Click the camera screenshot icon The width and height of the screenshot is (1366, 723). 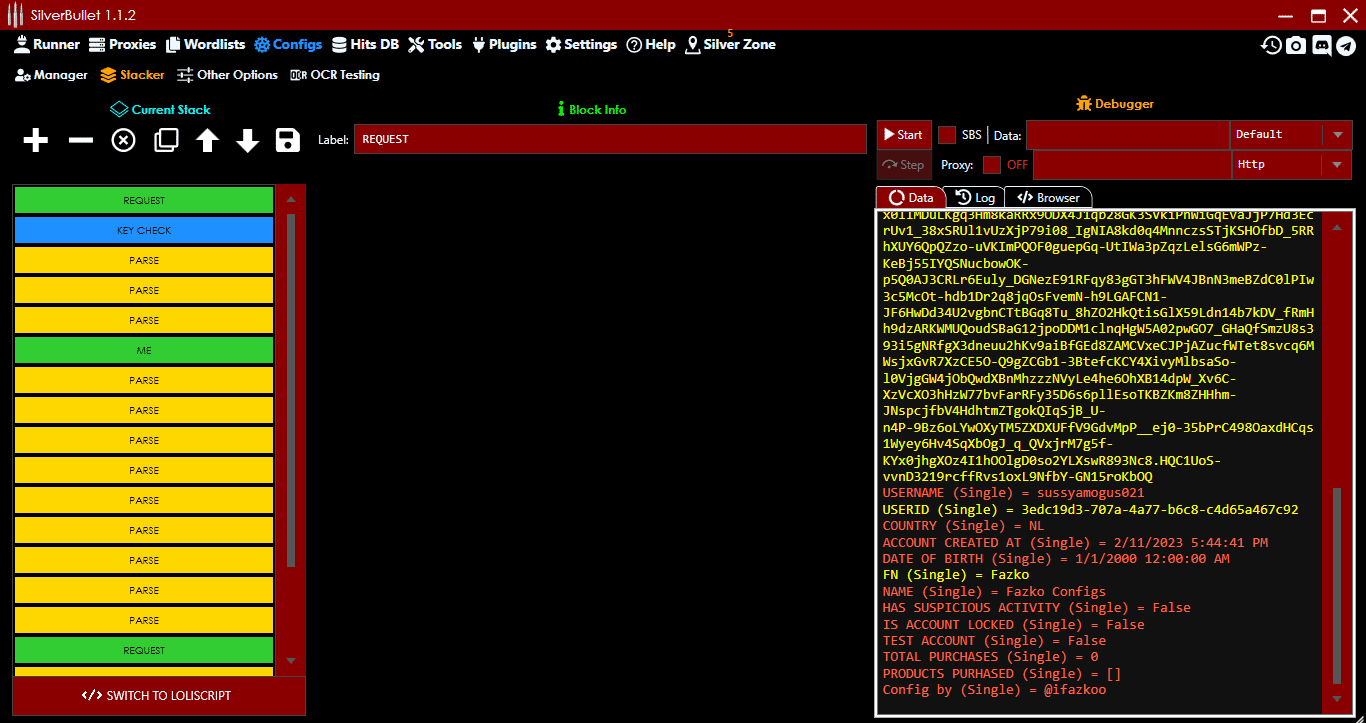click(1296, 45)
